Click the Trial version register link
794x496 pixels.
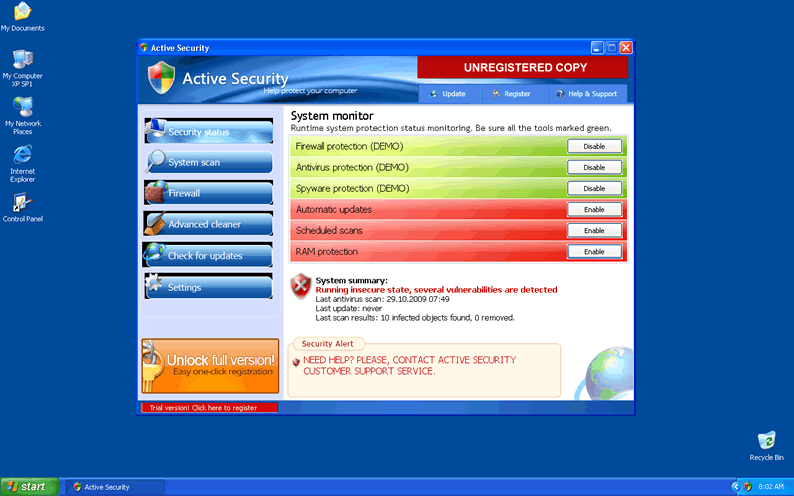tap(208, 408)
